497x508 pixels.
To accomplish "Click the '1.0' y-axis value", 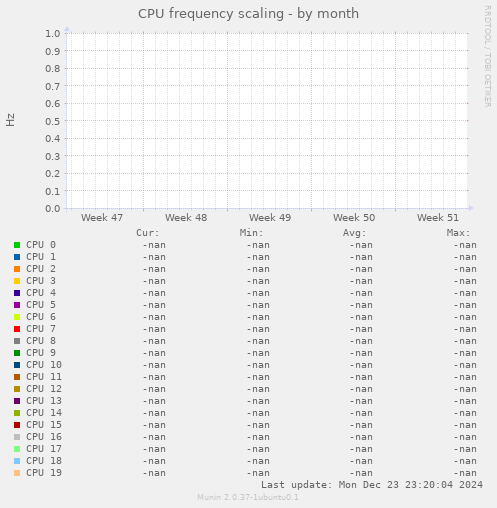I will [53, 34].
